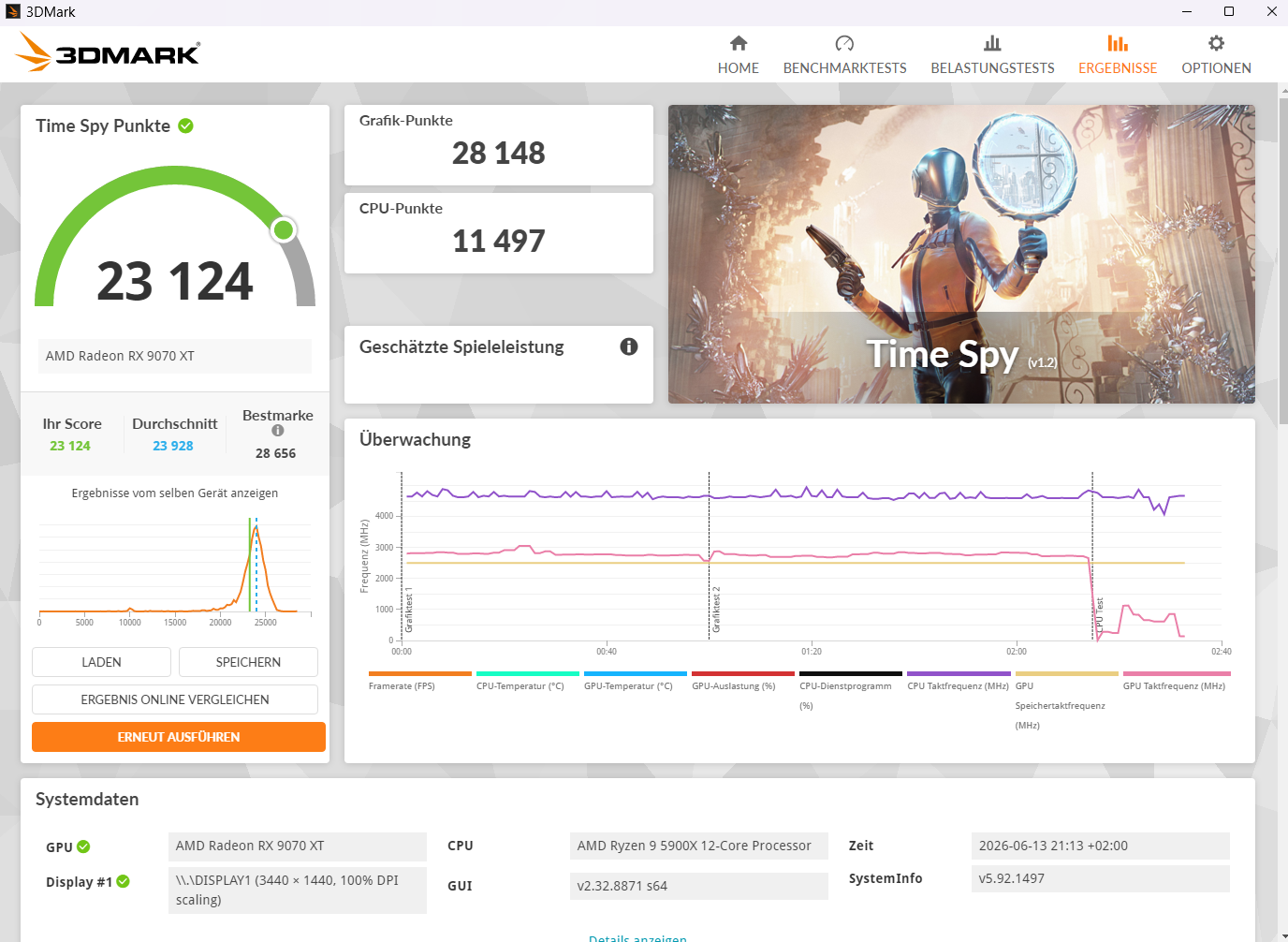1288x942 pixels.
Task: Click the info icon under Bestmarke
Action: click(x=277, y=431)
